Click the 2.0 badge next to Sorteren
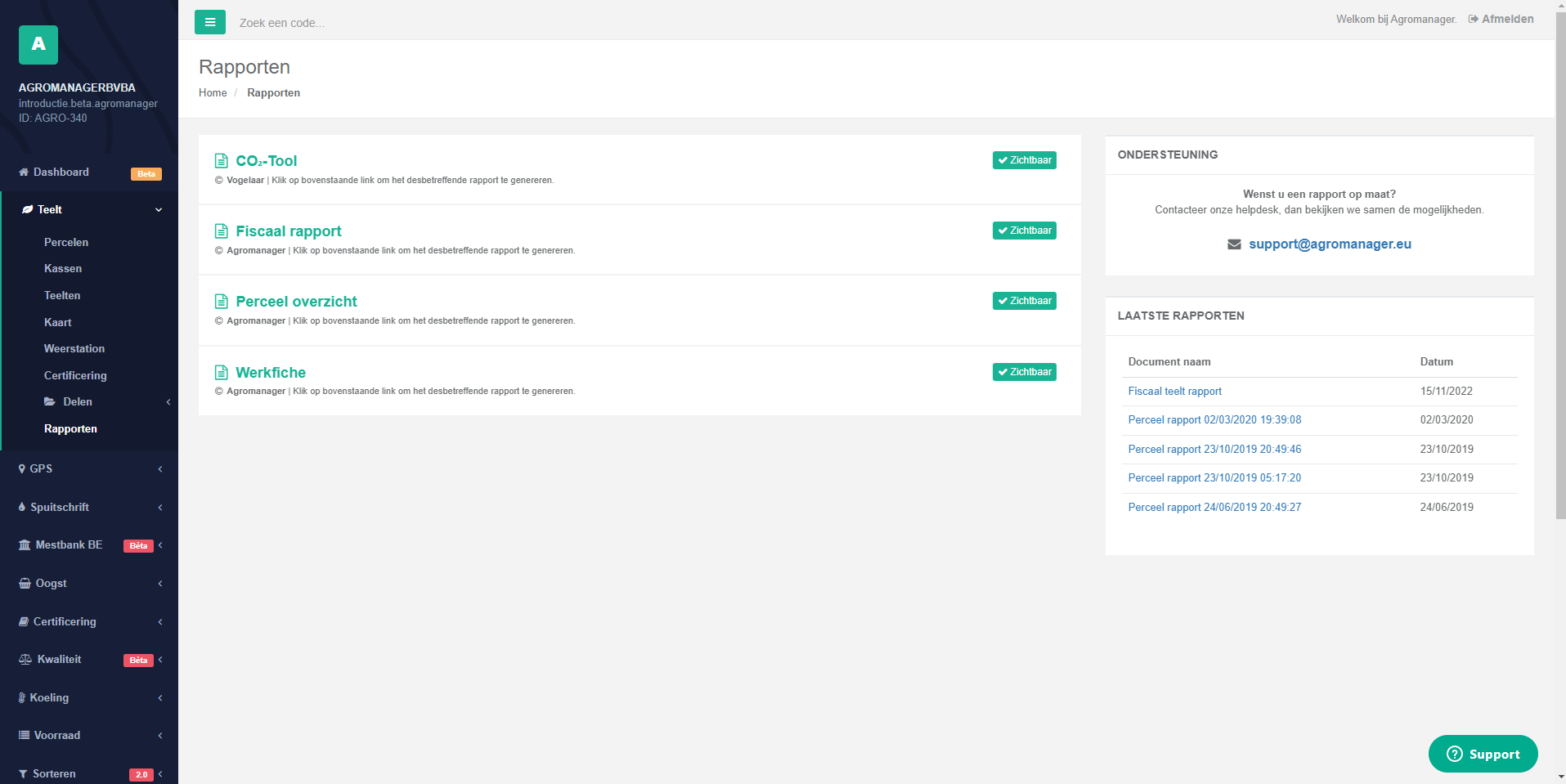The height and width of the screenshot is (784, 1566). coord(141,775)
